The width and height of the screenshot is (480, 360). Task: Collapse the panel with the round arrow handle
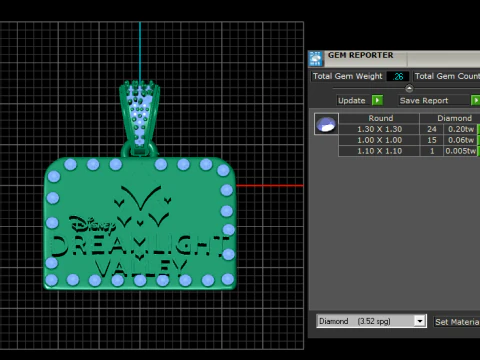pos(409,88)
